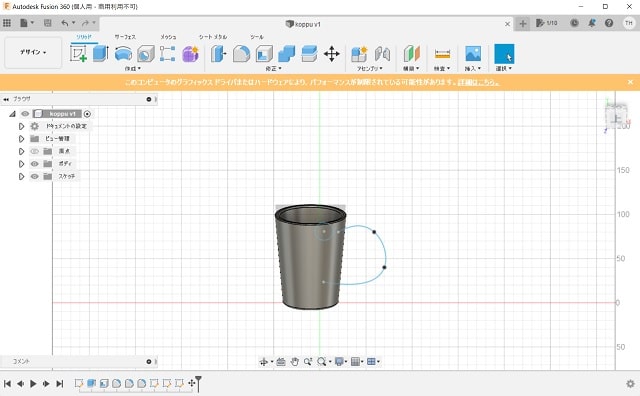Expand the Origin folder node
This screenshot has height=396, width=640.
[21, 151]
